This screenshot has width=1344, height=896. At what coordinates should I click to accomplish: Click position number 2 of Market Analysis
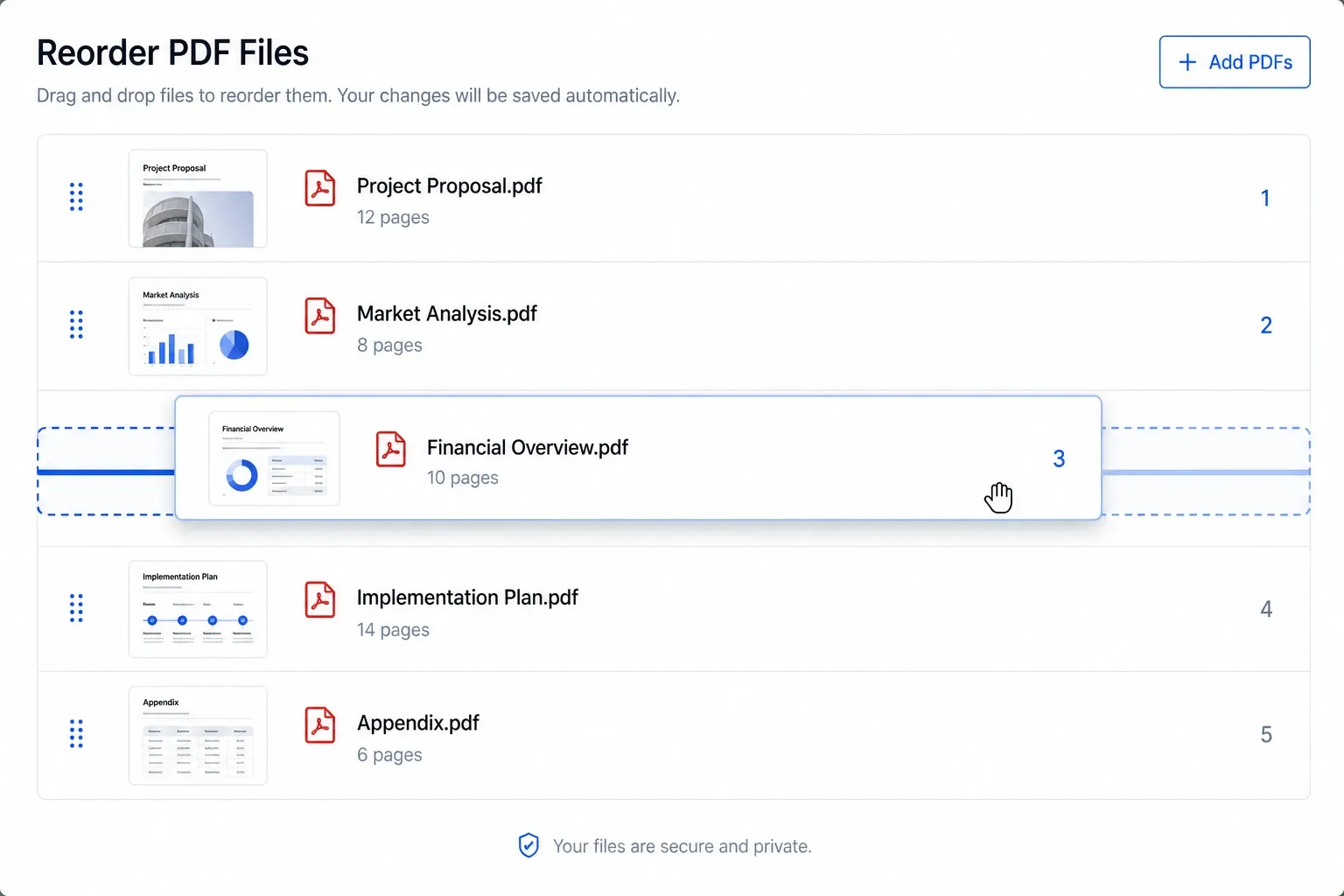(1266, 325)
